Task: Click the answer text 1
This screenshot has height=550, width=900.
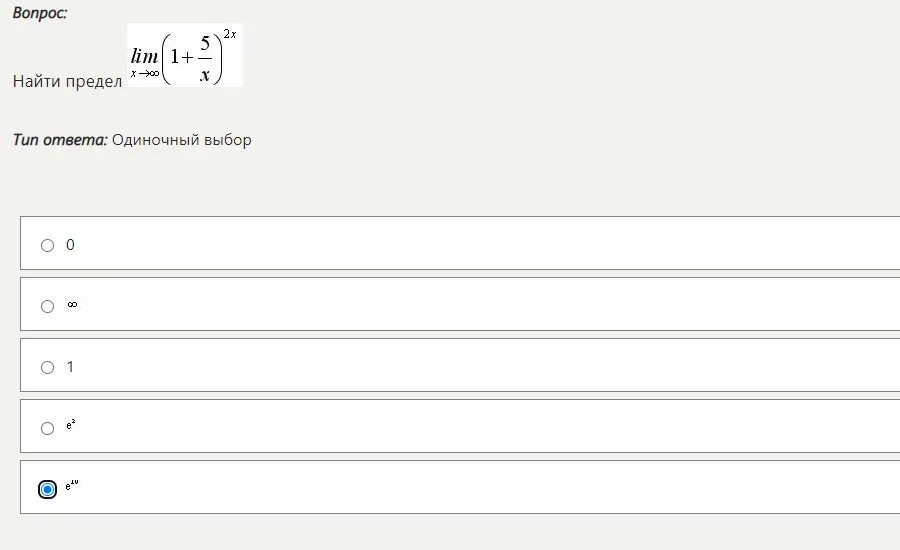Action: click(70, 367)
